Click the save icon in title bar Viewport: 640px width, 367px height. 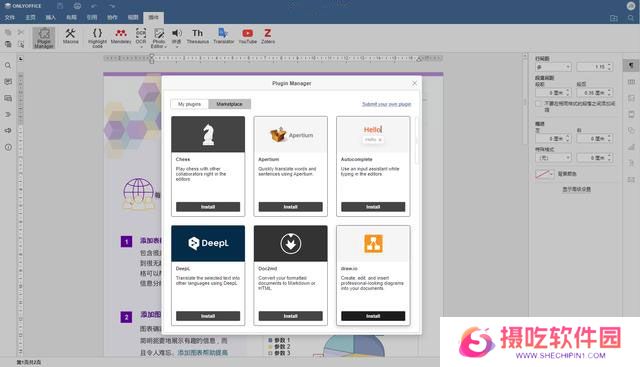coord(60,6)
